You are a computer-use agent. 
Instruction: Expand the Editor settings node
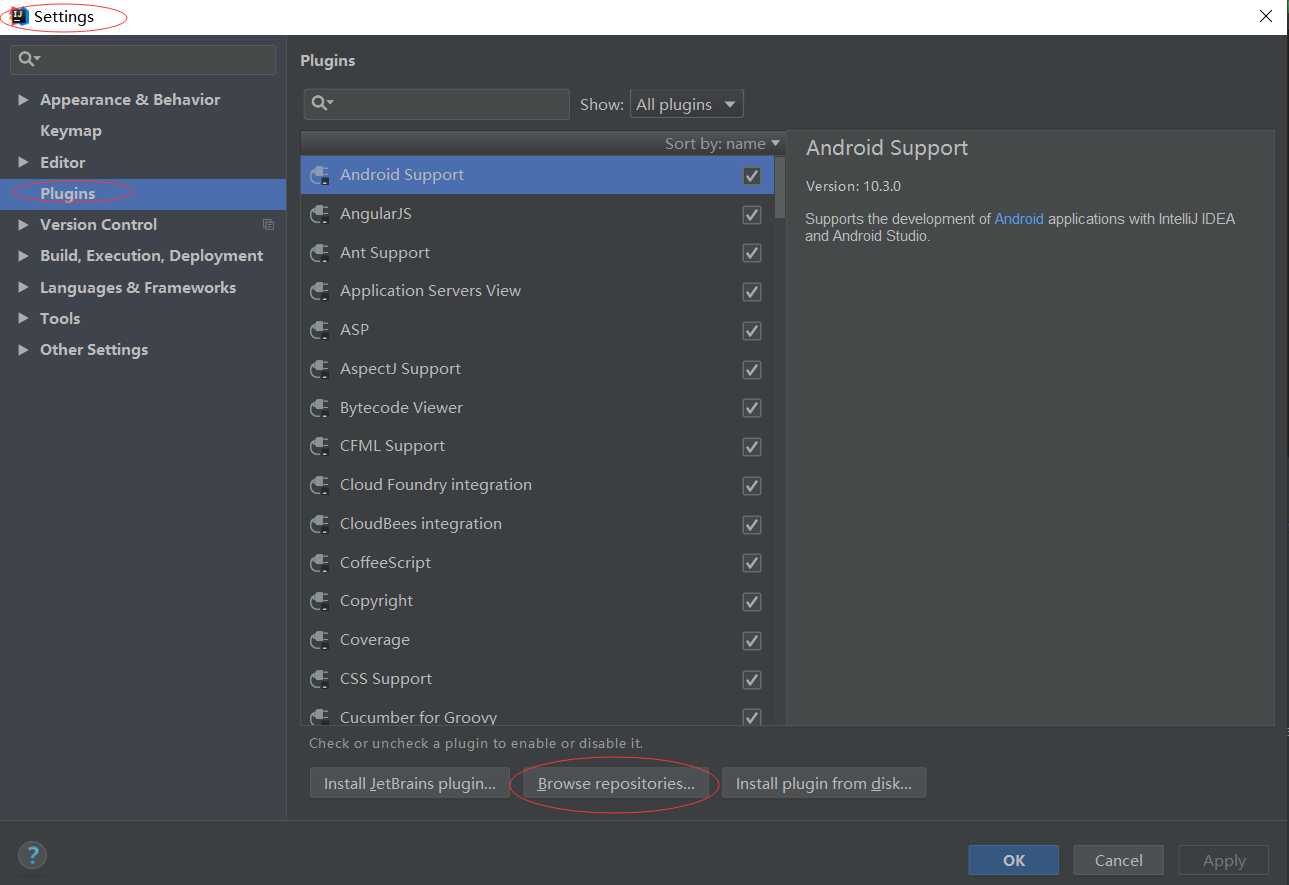23,162
